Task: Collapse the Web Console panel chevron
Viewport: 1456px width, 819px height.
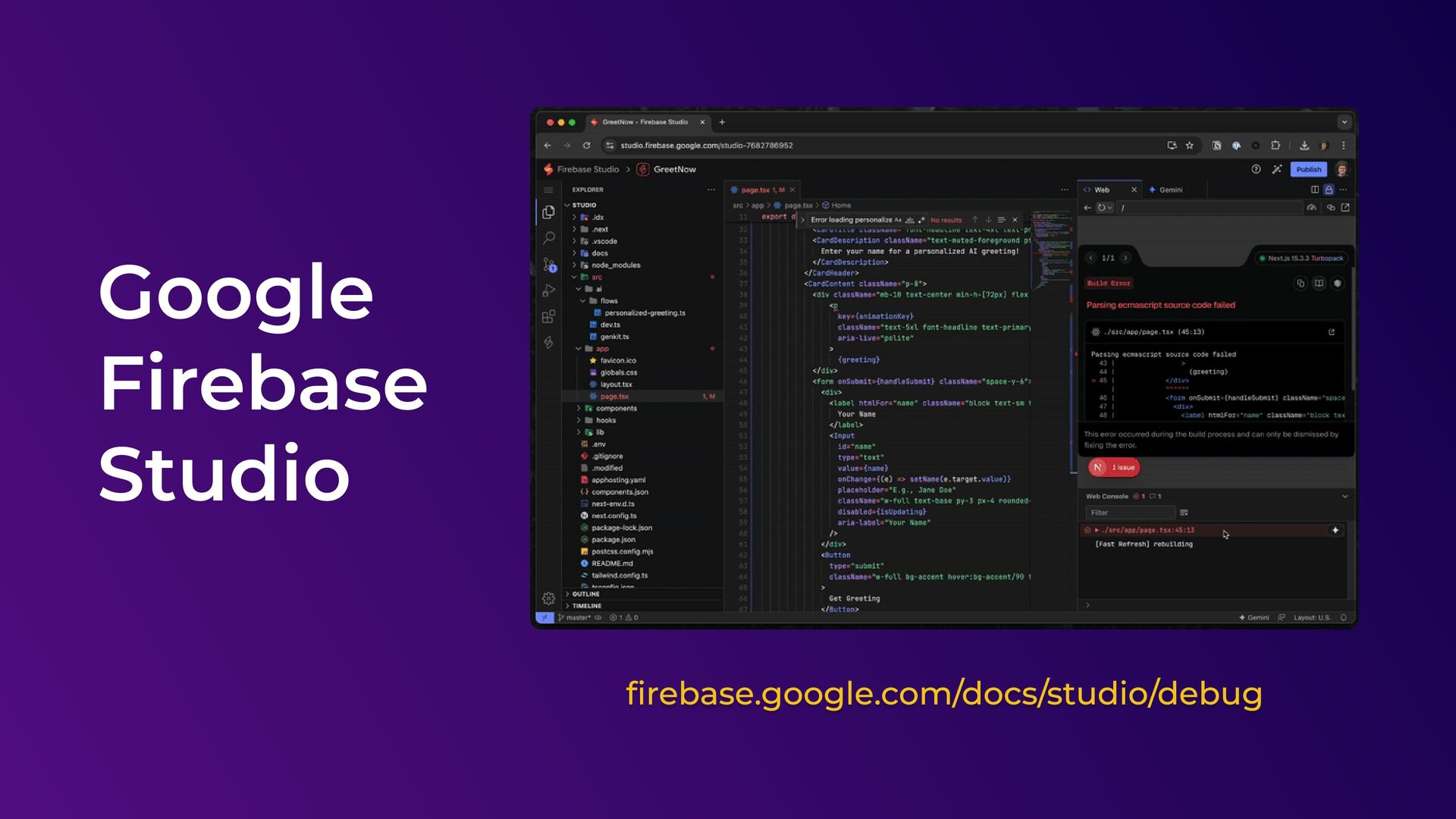Action: 1345,497
